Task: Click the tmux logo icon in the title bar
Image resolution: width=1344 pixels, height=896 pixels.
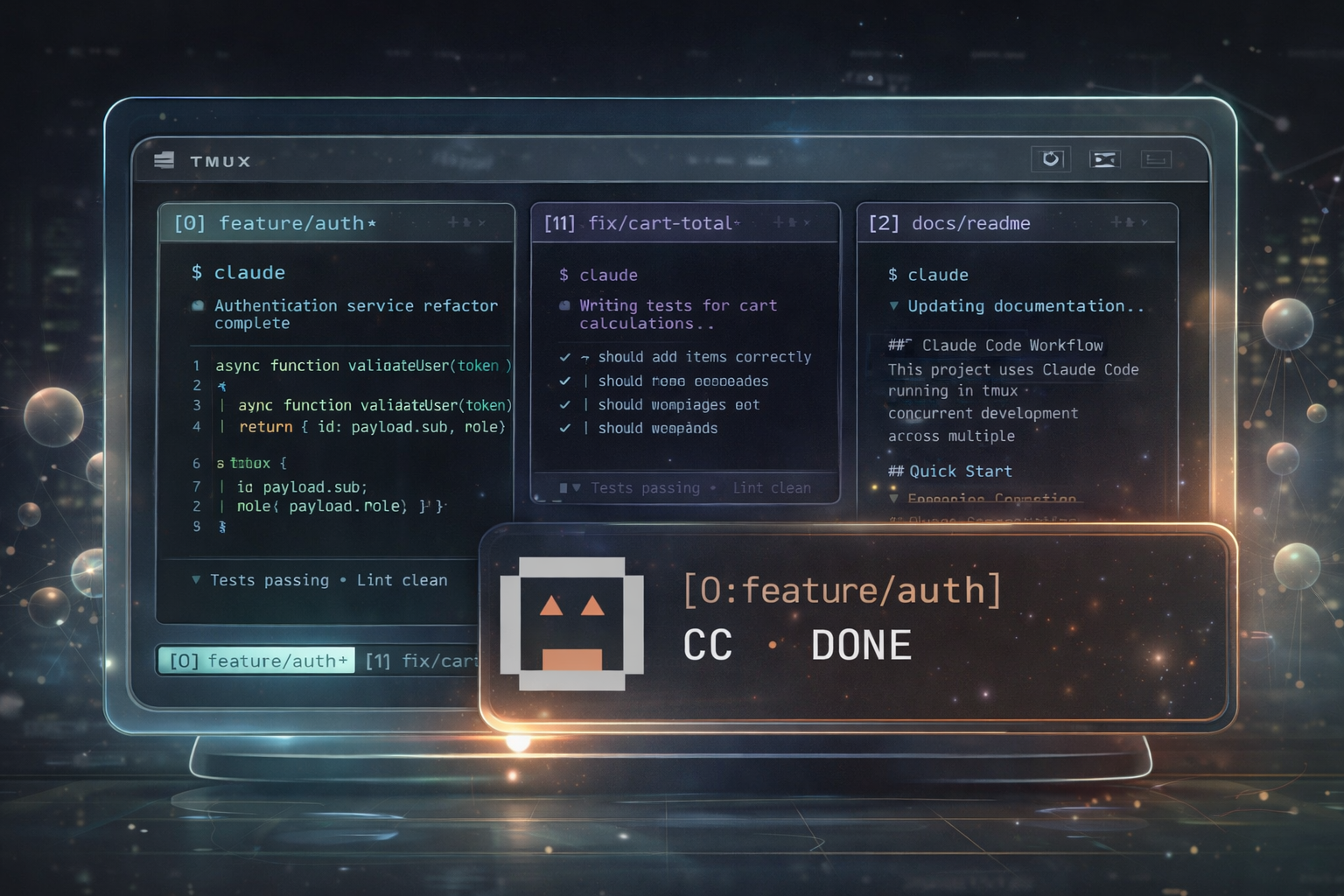Action: [x=165, y=160]
